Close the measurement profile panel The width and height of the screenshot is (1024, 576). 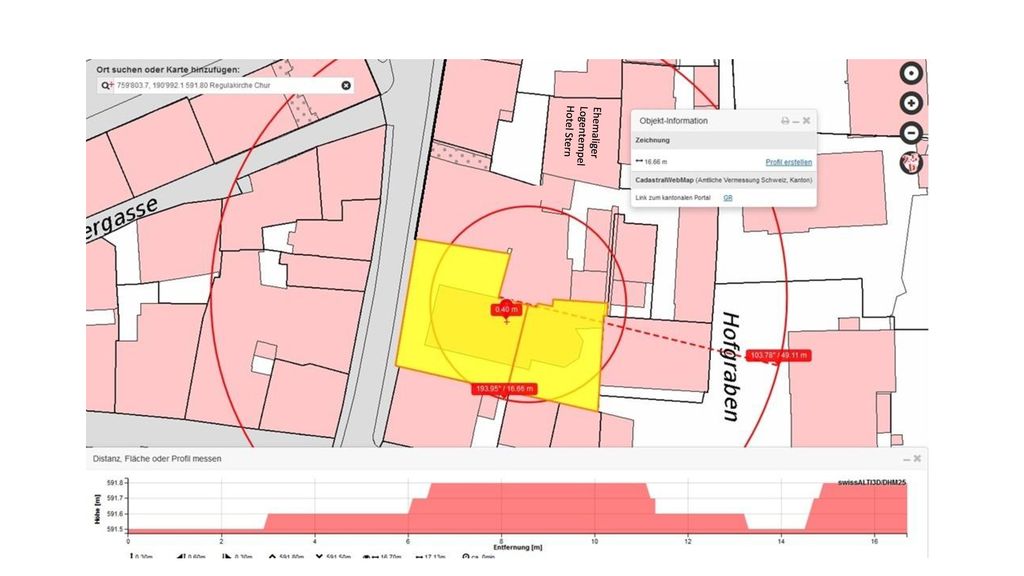point(917,458)
